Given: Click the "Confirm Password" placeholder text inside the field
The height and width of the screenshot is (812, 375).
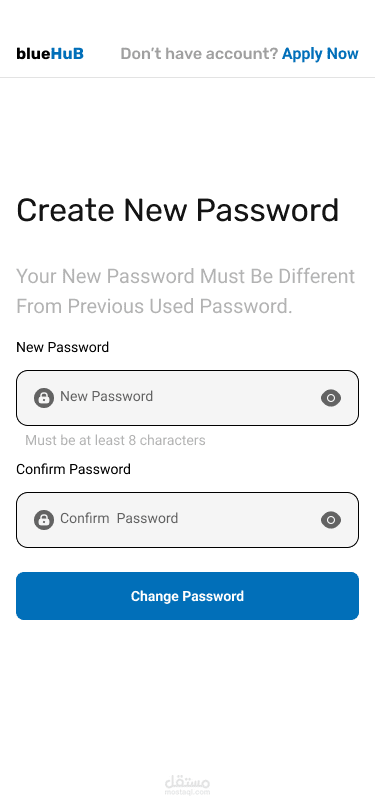Looking at the screenshot, I should 119,518.
